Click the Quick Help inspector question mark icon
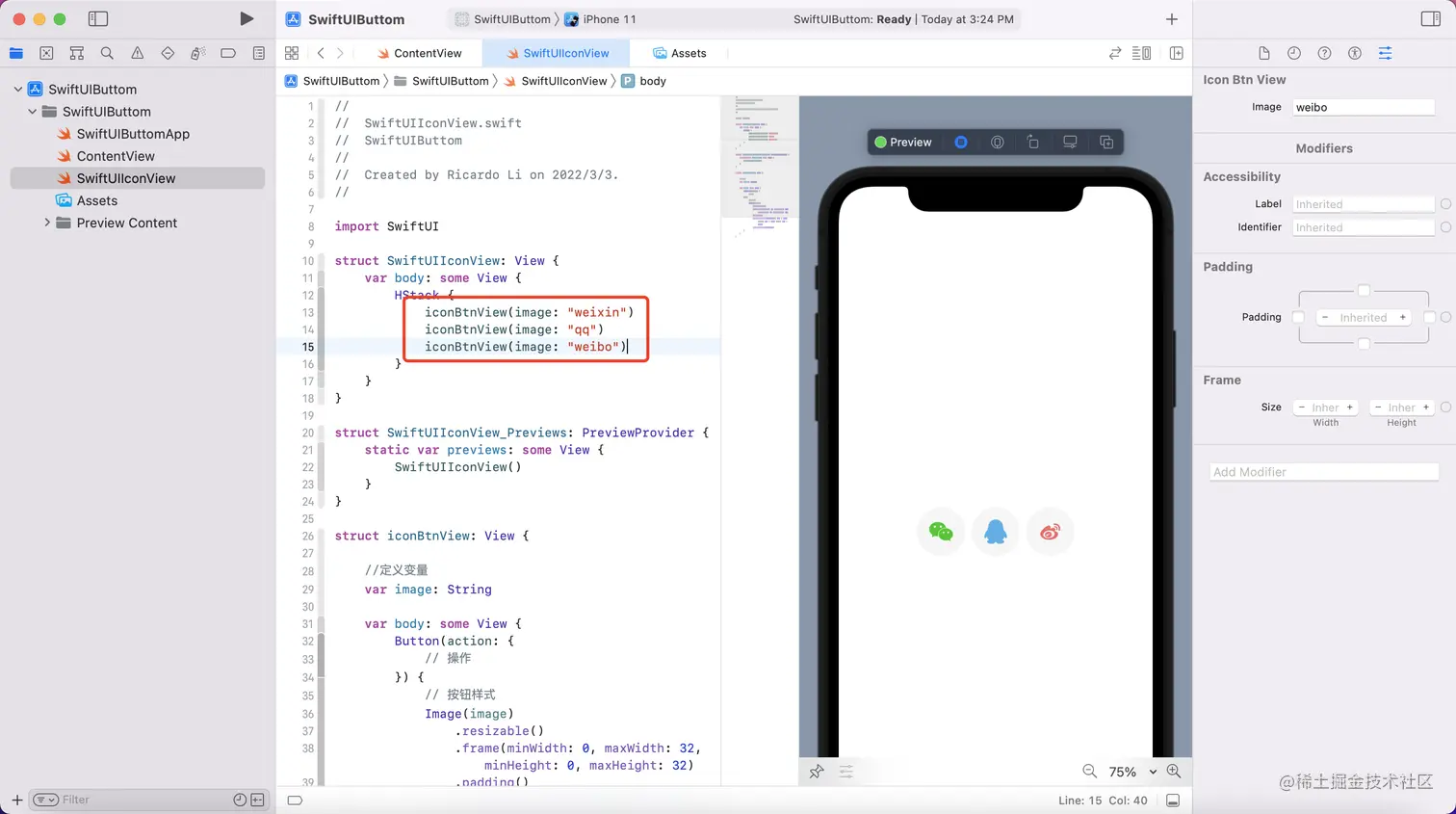Viewport: 1456px width, 814px height. pos(1323,53)
